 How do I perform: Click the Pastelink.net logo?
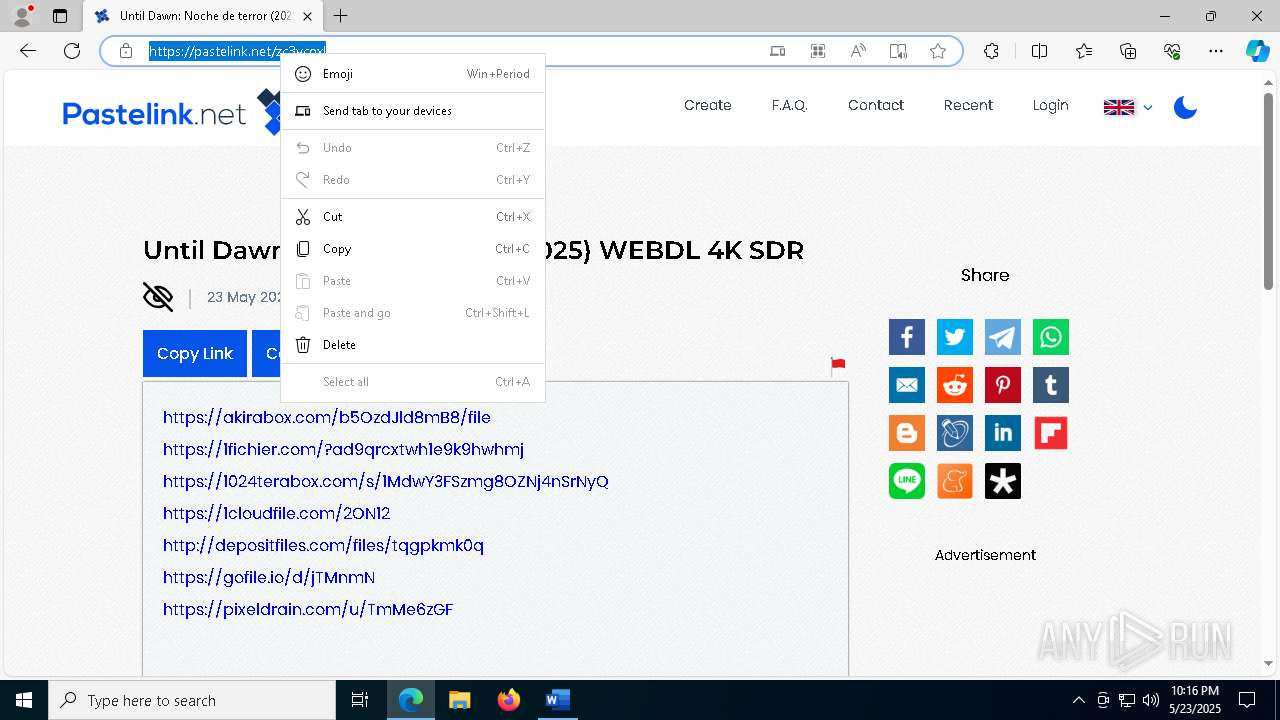pyautogui.click(x=170, y=113)
